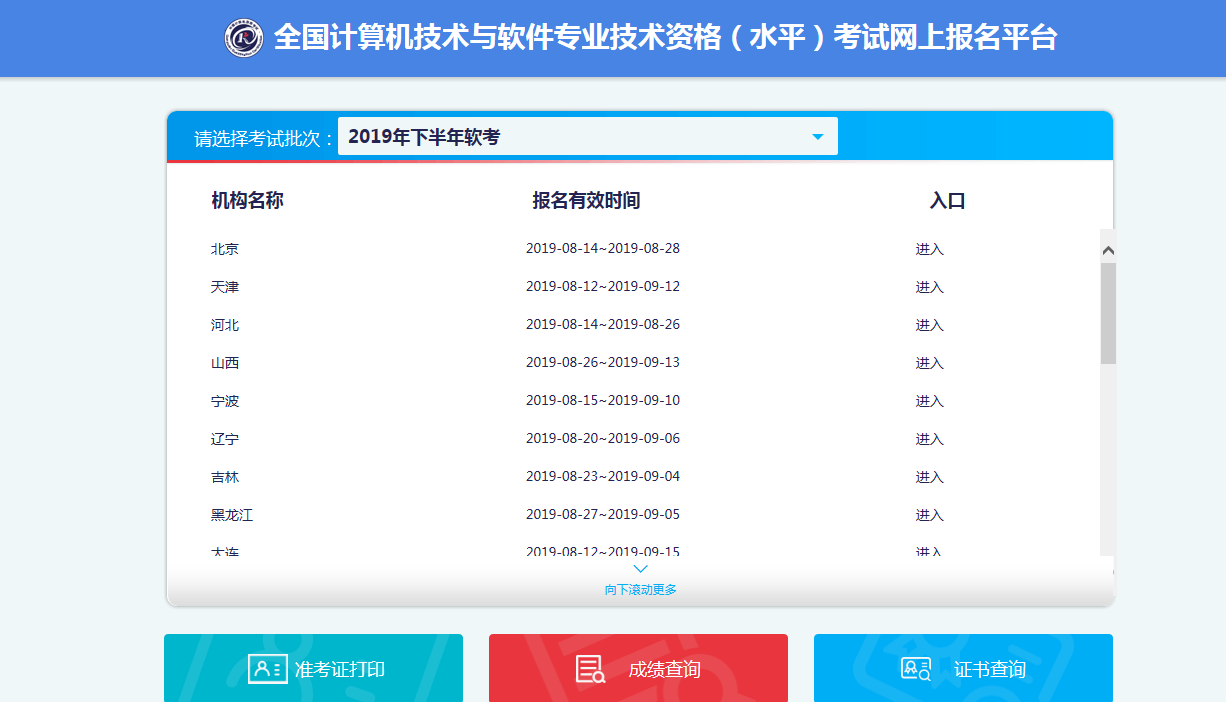1226x702 pixels.
Task: Click 进入 for 辽宁
Action: click(929, 439)
